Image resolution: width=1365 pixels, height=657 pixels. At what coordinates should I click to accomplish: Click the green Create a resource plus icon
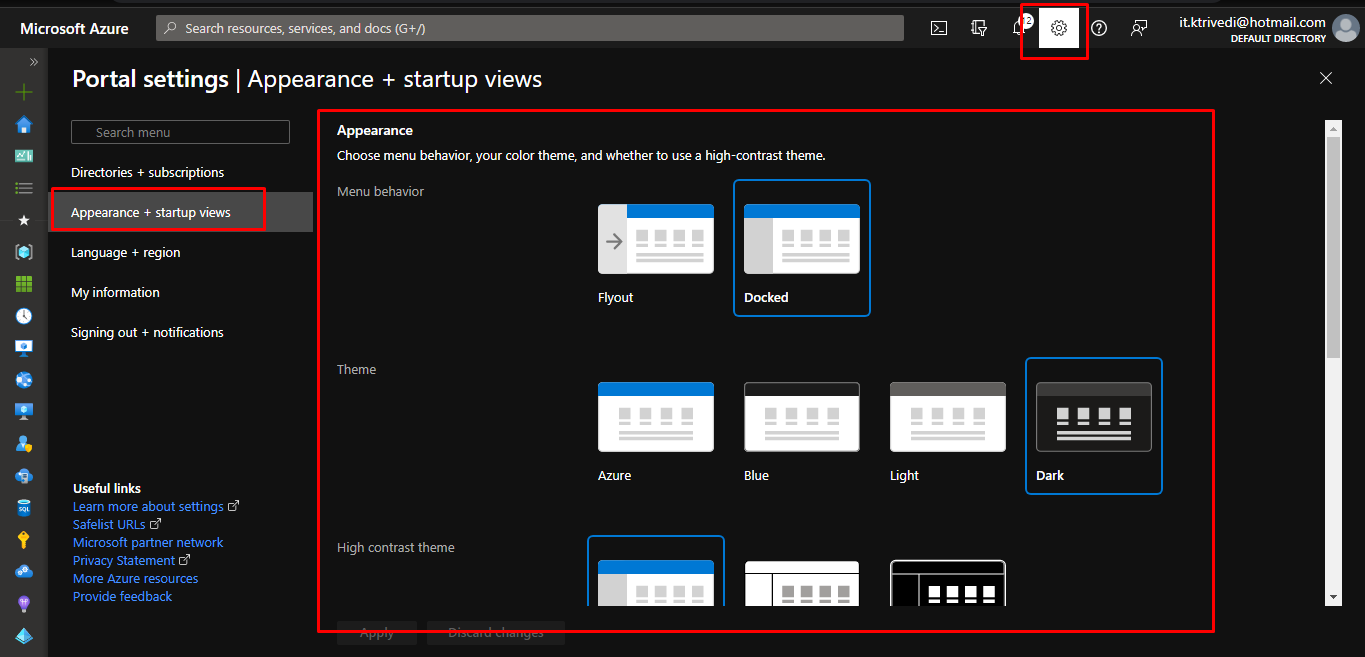(24, 92)
